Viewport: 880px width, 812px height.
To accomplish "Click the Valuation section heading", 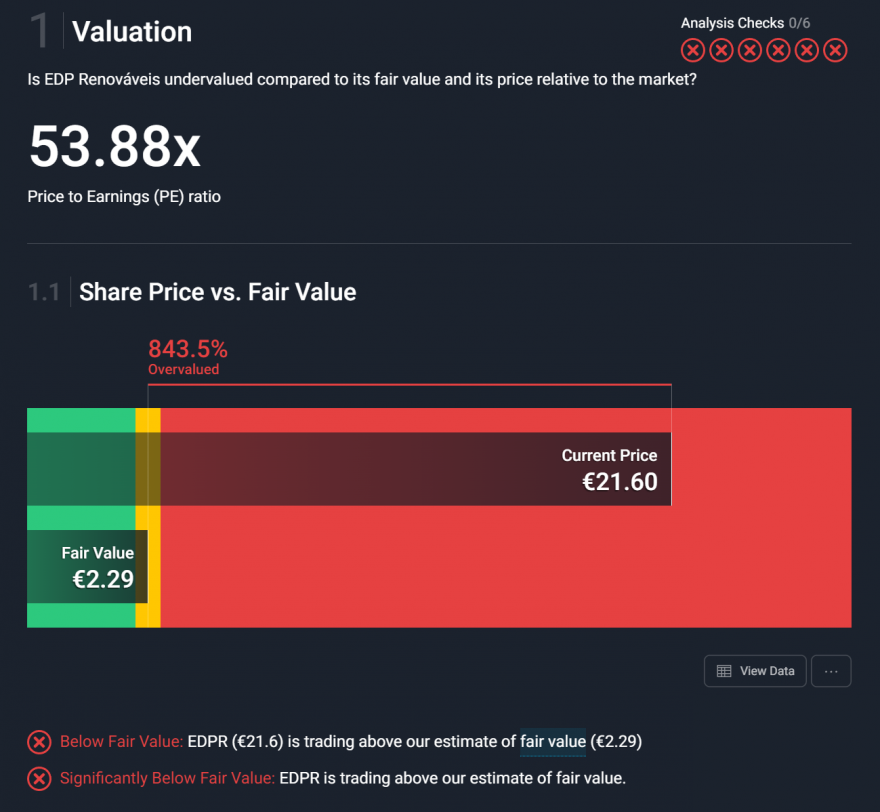I will pos(132,31).
